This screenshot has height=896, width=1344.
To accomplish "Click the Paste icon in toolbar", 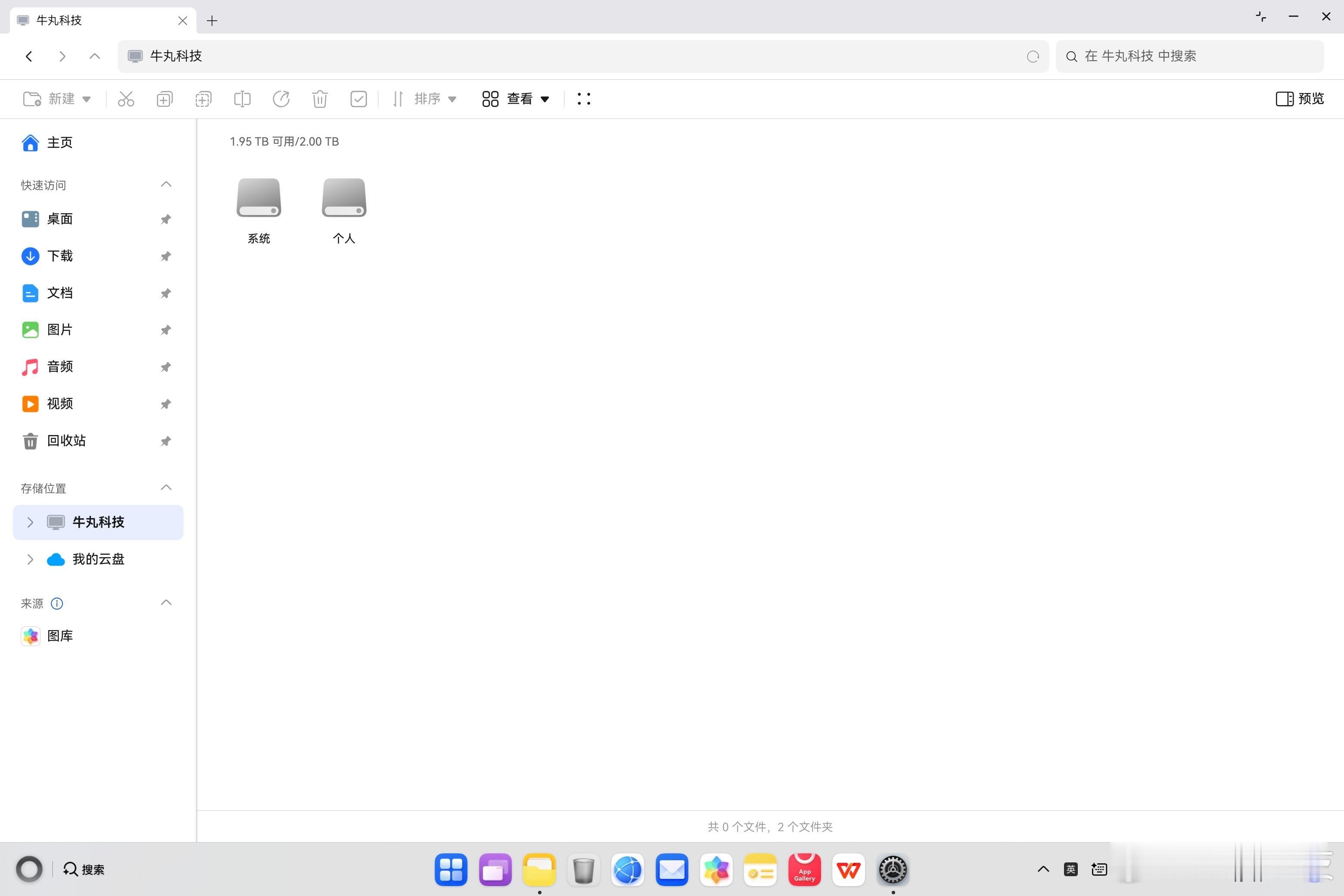I will [x=203, y=99].
